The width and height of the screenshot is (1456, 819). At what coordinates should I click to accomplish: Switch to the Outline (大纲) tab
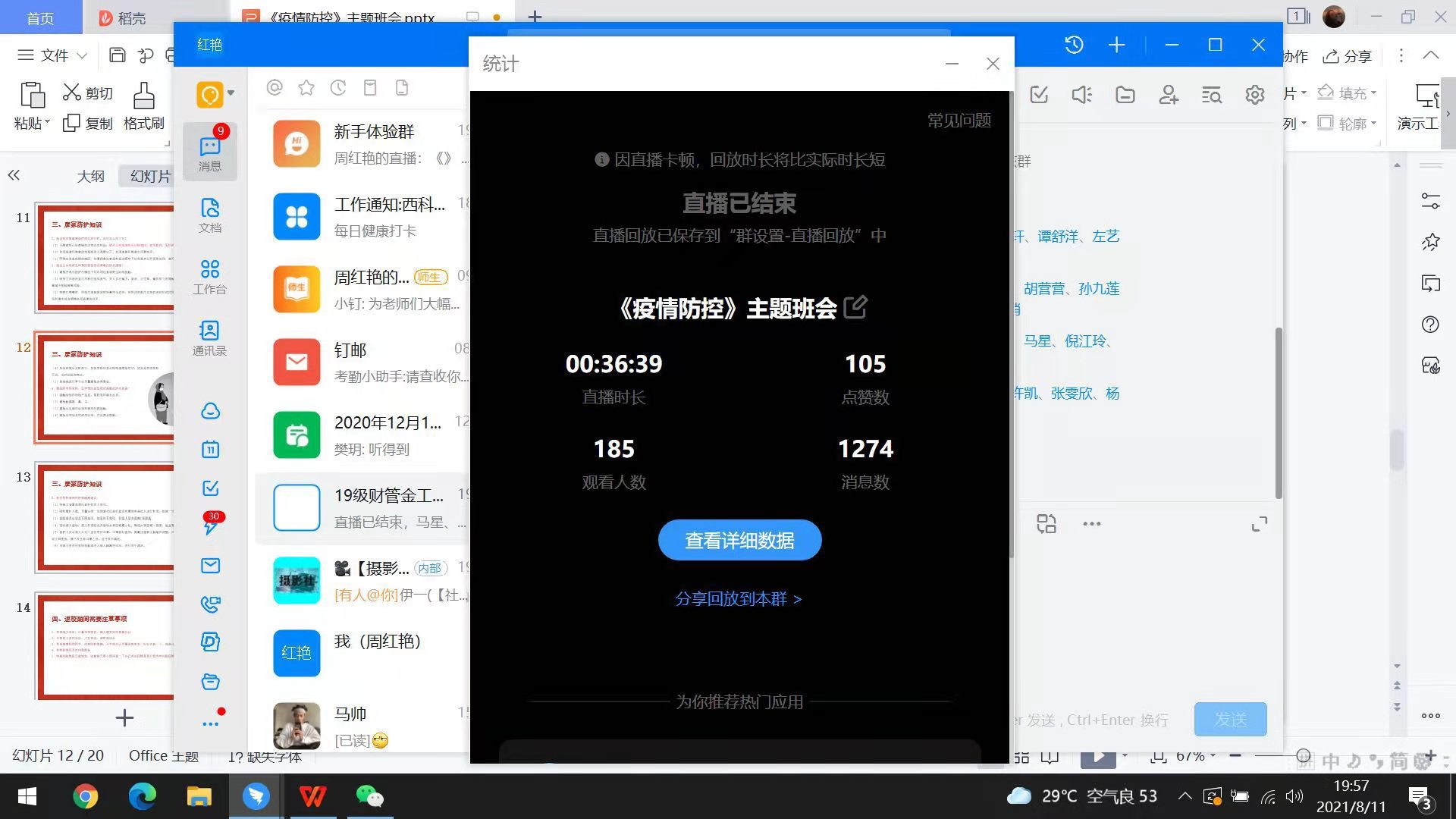point(91,176)
